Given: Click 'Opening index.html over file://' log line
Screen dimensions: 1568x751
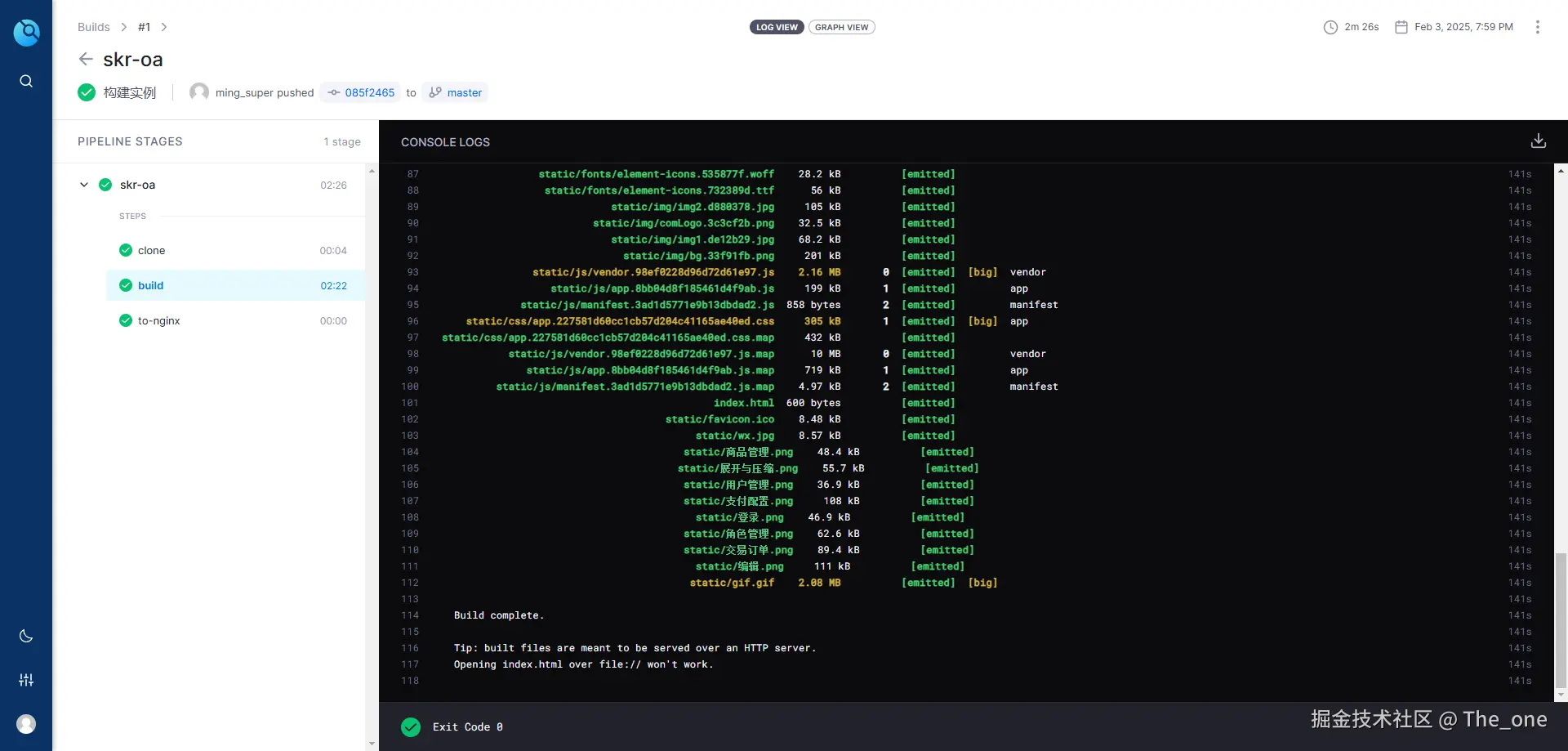Looking at the screenshot, I should [584, 664].
